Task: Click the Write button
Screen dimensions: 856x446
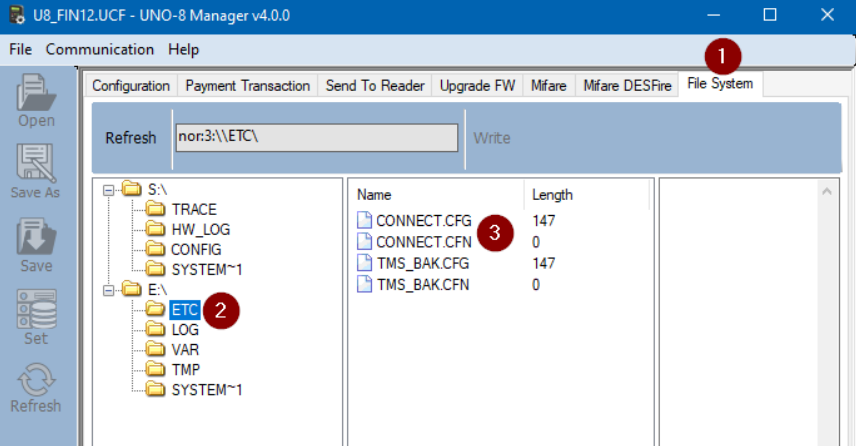Action: [492, 138]
